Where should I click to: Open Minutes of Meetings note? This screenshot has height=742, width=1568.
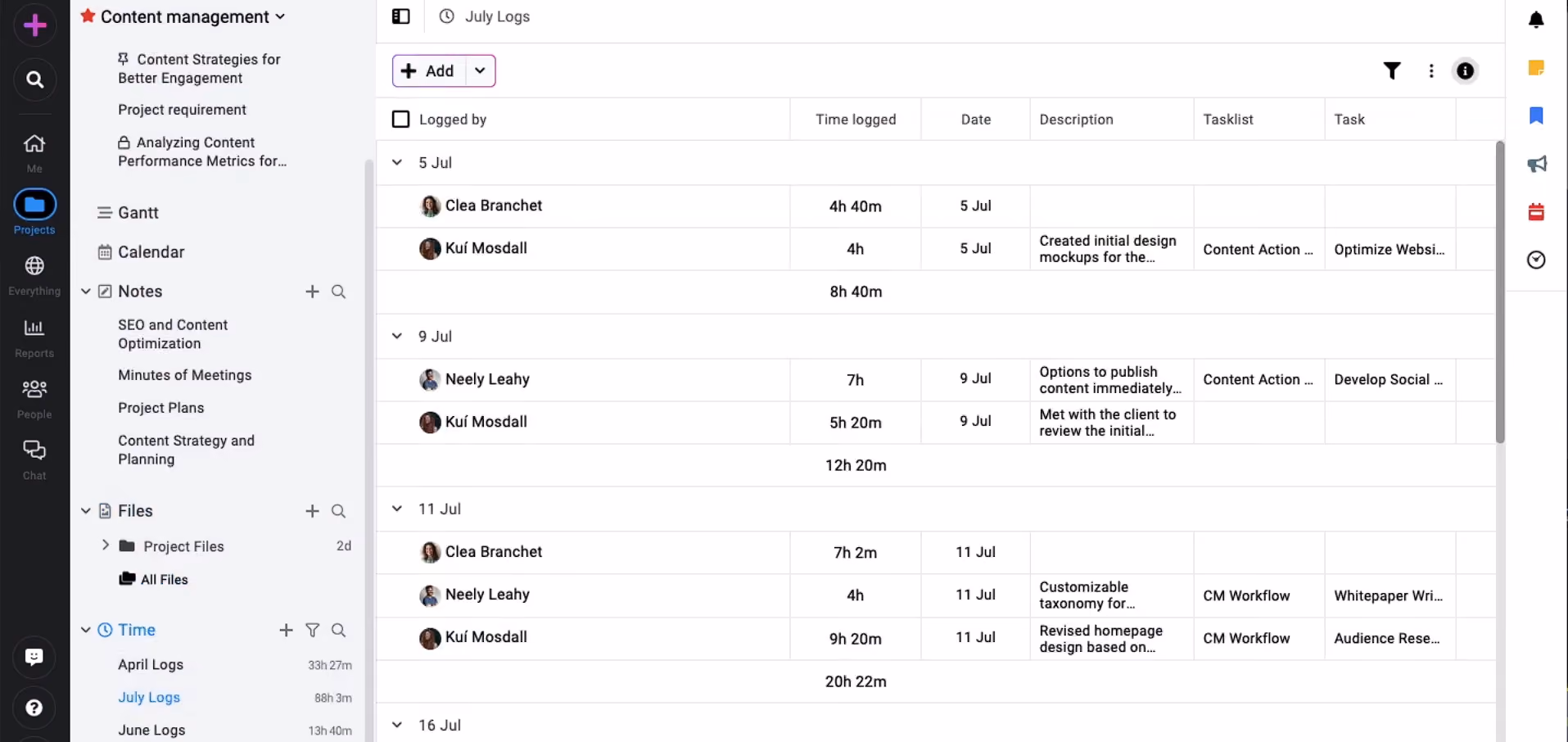coord(185,375)
